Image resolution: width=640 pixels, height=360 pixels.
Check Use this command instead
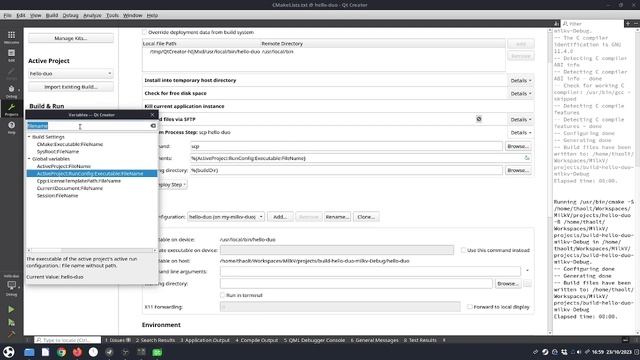[x=463, y=250]
